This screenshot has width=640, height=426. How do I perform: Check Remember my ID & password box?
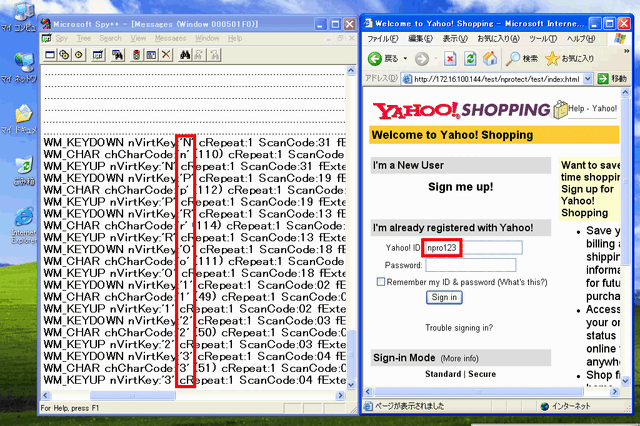pos(380,282)
